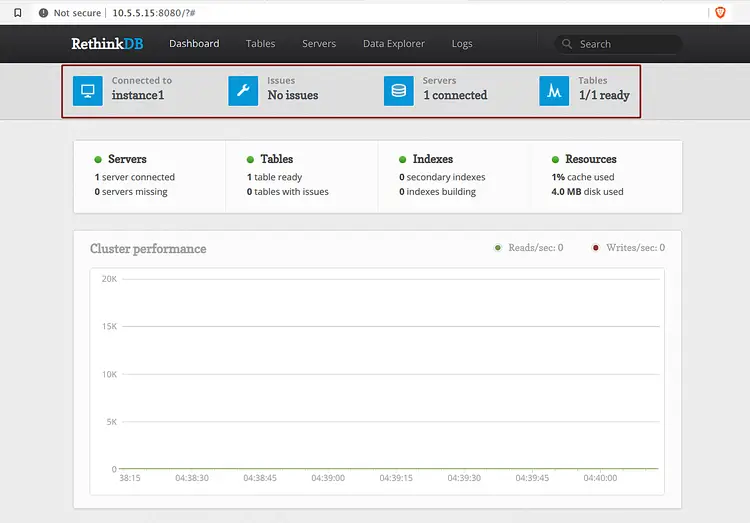Viewport: 750px width, 523px height.
Task: Click '4.0 MB disk used' text
Action: tap(587, 192)
